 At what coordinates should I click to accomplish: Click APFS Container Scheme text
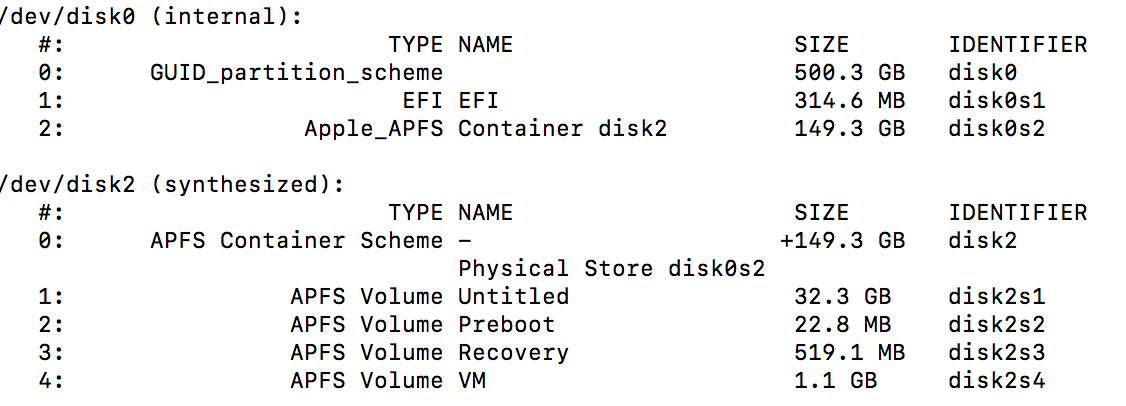(296, 241)
